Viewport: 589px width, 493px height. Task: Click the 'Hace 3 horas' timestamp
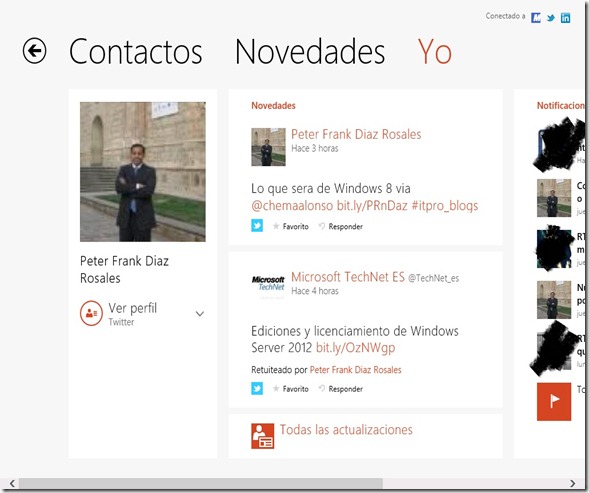[x=315, y=148]
